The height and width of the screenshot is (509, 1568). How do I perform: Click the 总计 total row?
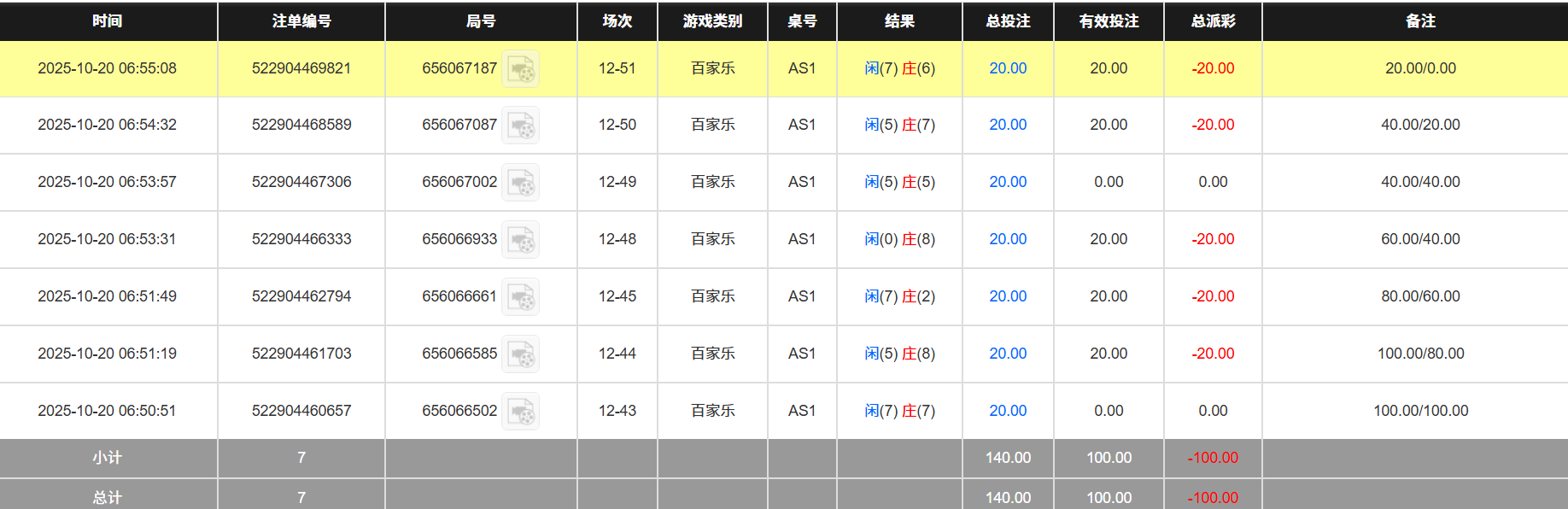pos(108,496)
